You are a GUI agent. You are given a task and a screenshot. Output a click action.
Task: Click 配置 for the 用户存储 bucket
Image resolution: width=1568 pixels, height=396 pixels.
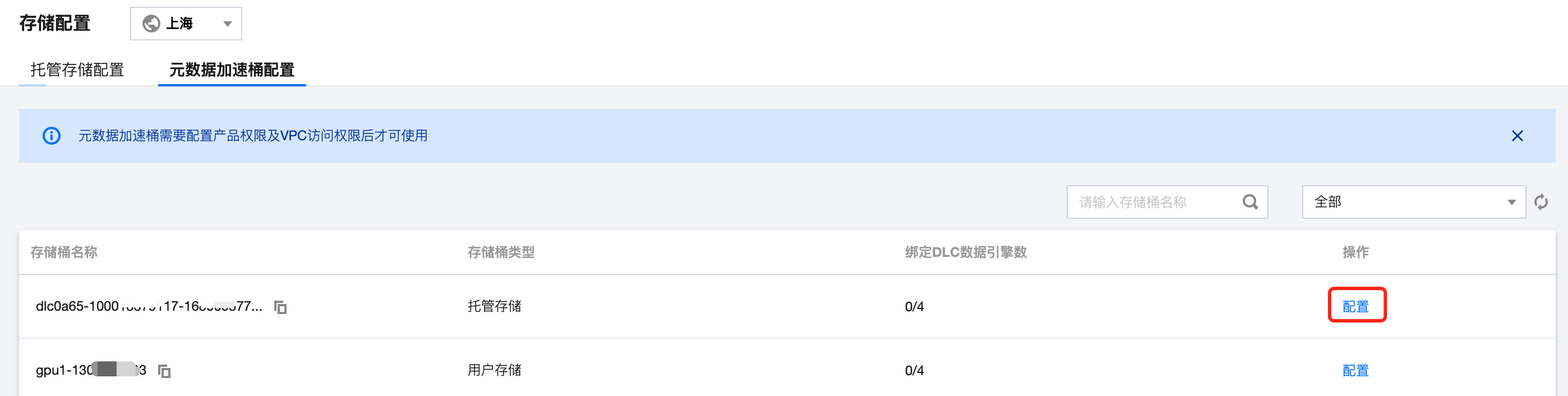point(1355,370)
